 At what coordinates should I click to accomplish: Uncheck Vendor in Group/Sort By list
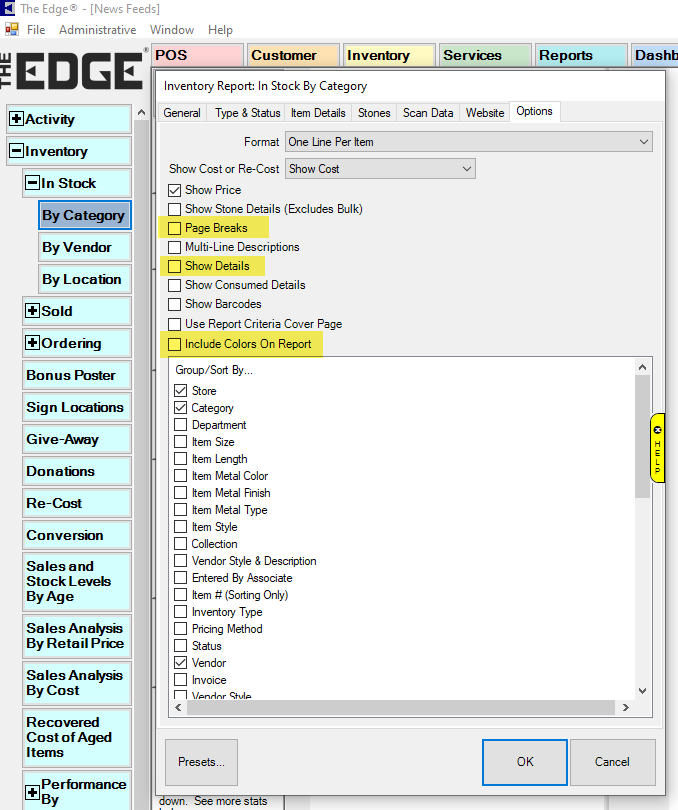click(181, 663)
